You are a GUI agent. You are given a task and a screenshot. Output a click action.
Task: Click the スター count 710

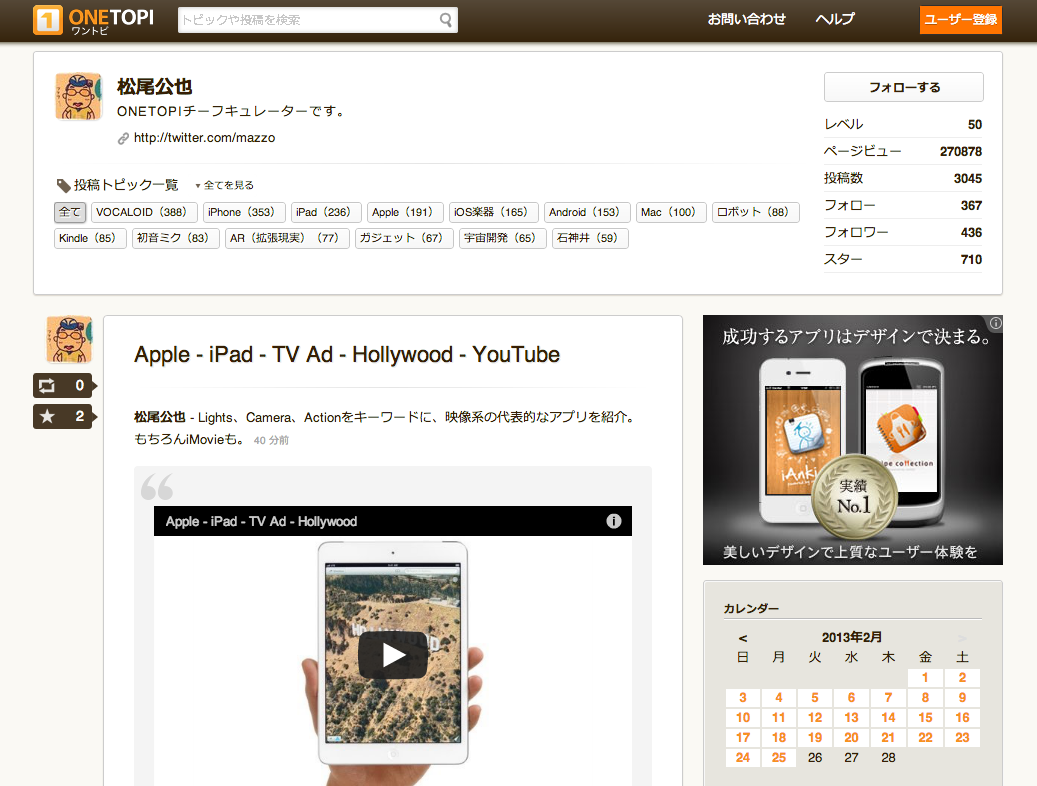pyautogui.click(x=971, y=260)
